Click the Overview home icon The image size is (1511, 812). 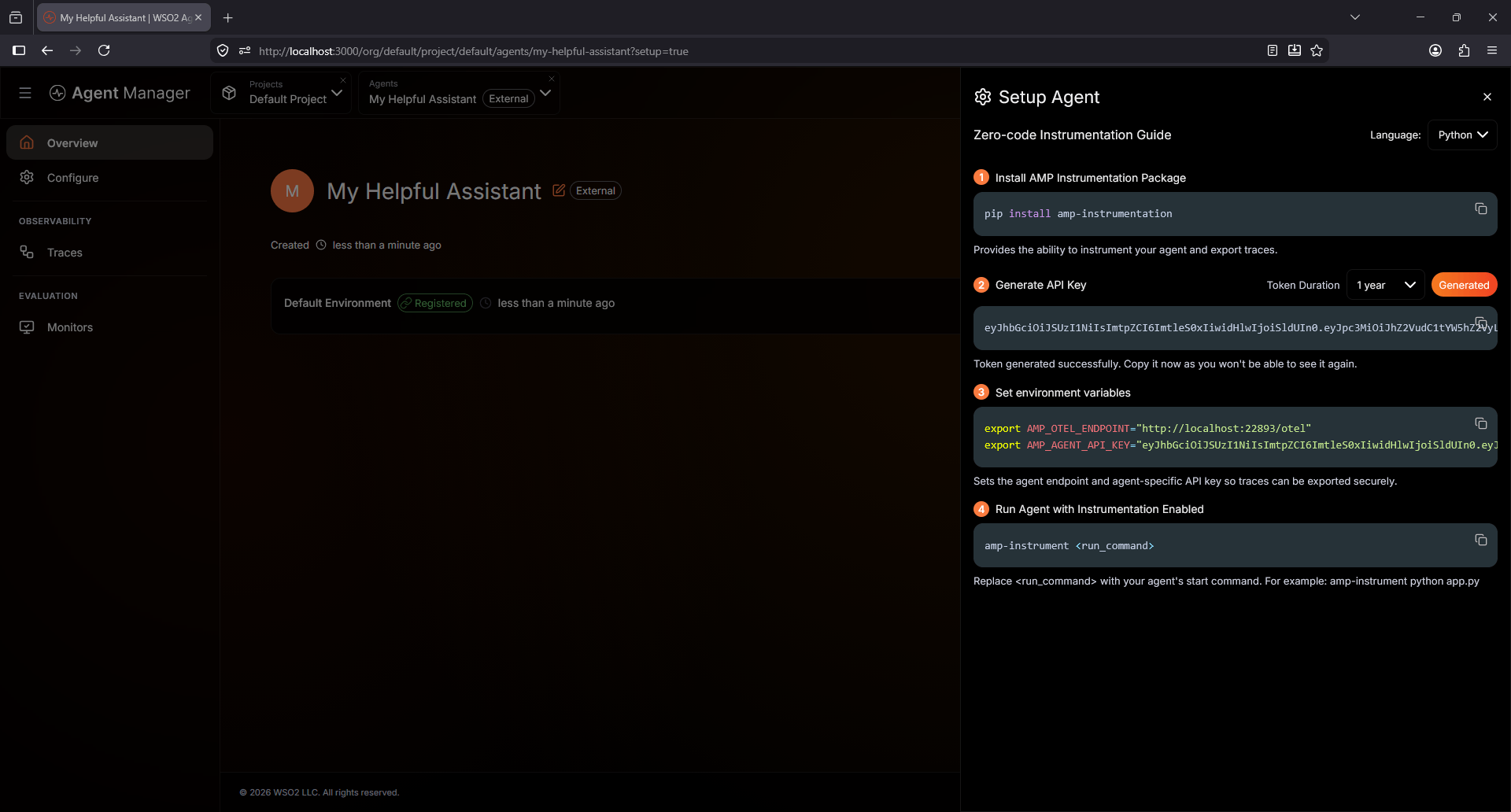click(x=27, y=142)
